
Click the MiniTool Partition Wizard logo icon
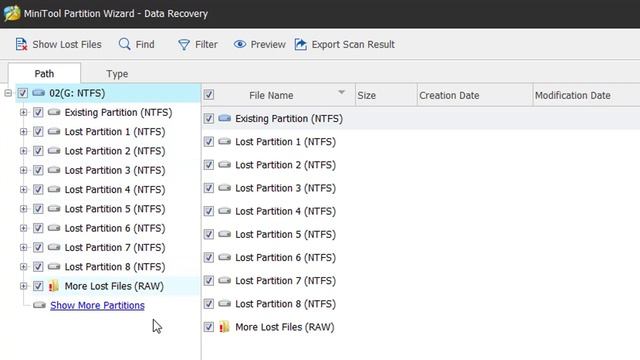12,13
